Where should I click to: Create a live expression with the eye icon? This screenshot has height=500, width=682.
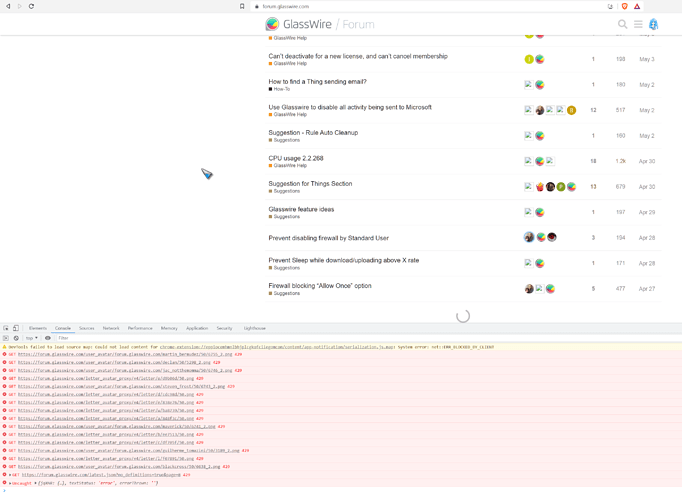coord(48,338)
